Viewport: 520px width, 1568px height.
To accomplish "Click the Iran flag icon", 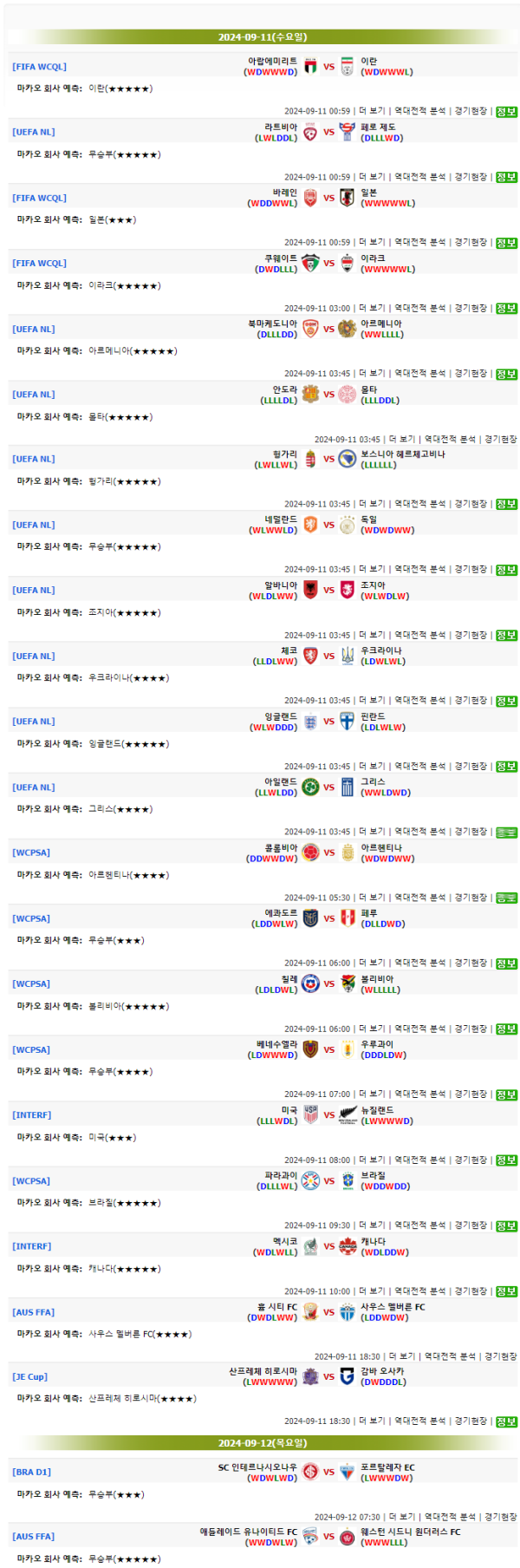I will 347,67.
